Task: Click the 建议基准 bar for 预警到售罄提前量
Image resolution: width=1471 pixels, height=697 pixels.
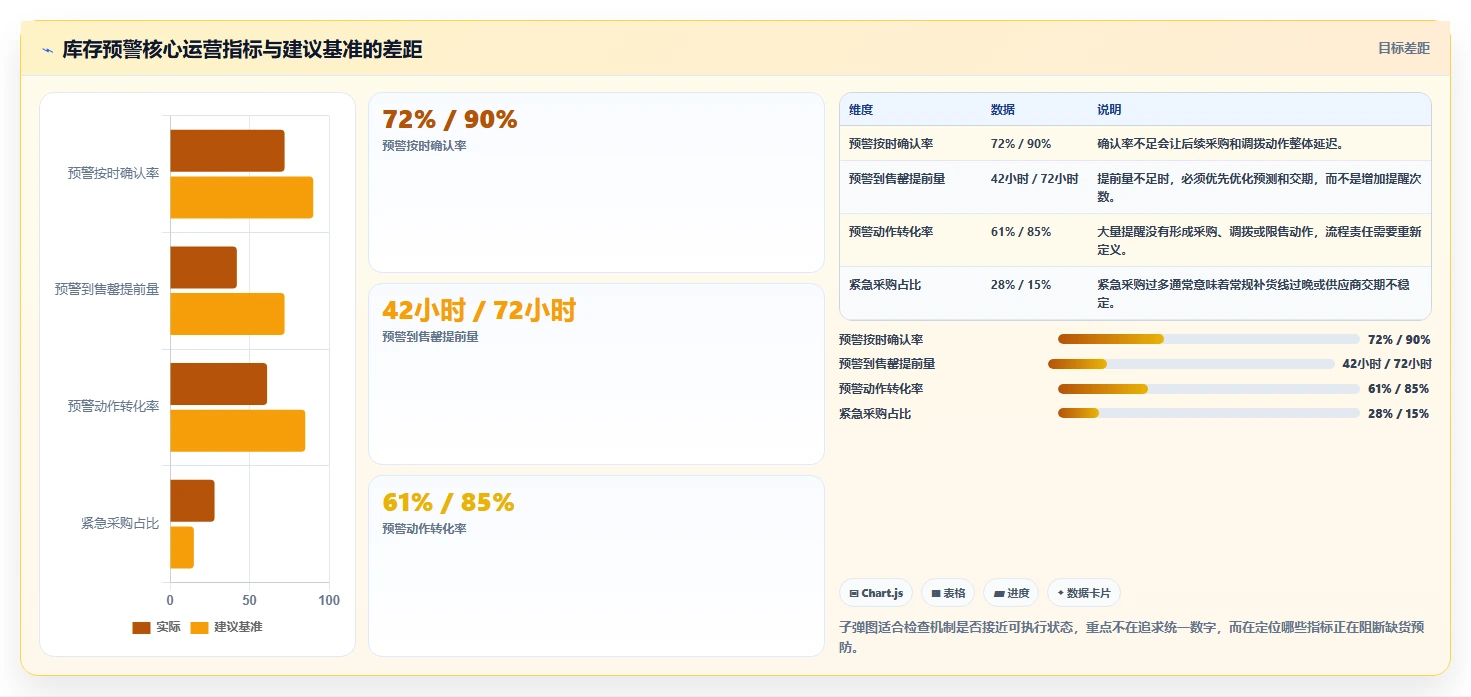Action: click(x=227, y=314)
